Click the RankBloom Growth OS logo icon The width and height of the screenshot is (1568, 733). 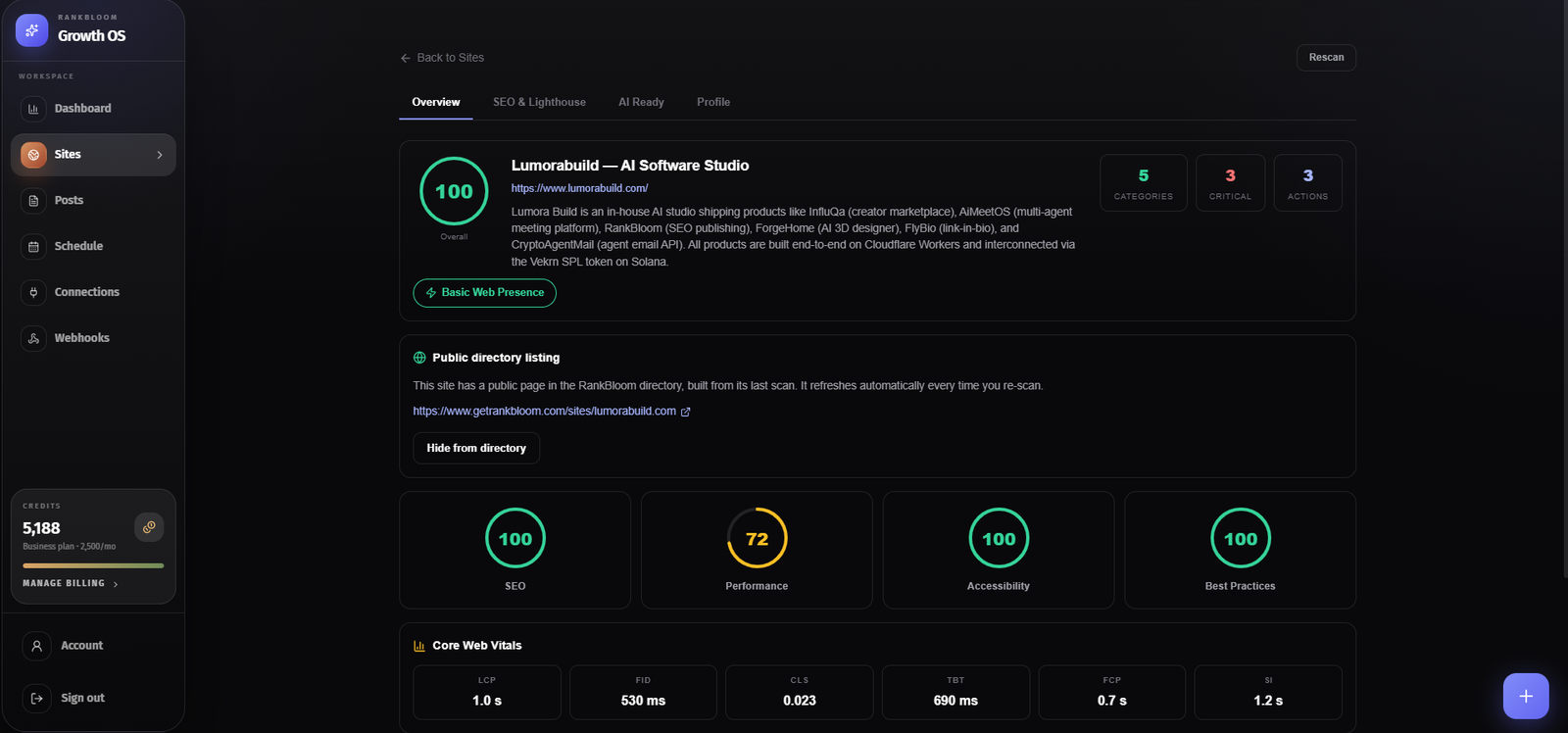[32, 30]
